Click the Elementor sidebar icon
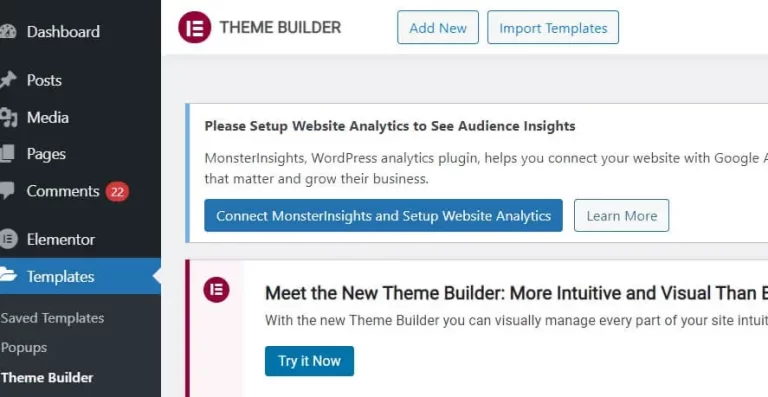The height and width of the screenshot is (397, 768). click(8, 239)
